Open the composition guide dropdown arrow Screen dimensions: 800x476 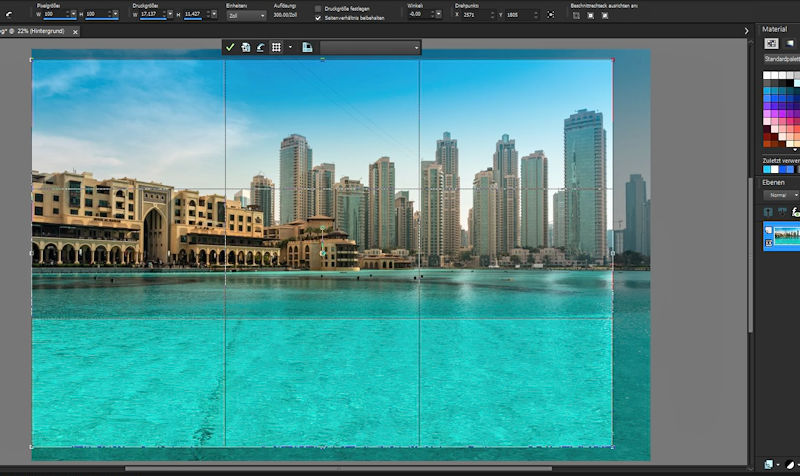pos(290,47)
